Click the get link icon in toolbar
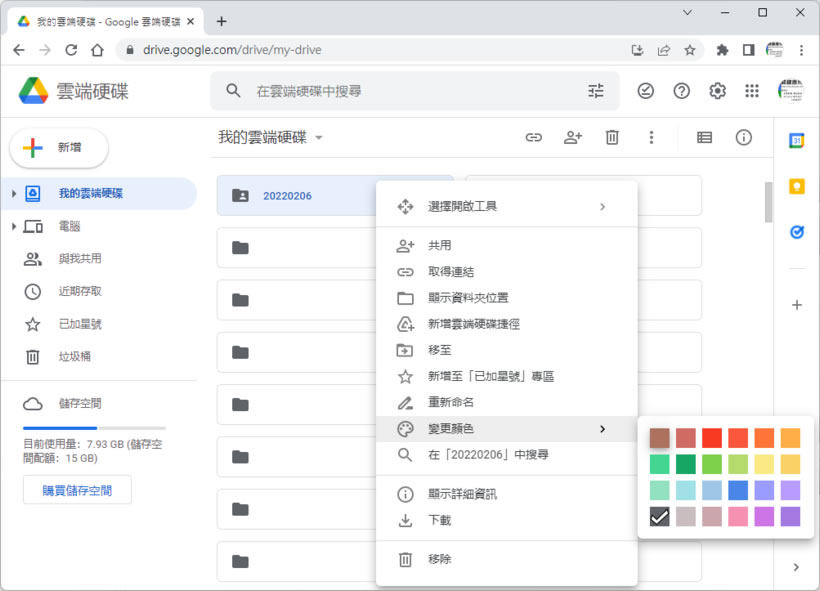 coord(534,138)
